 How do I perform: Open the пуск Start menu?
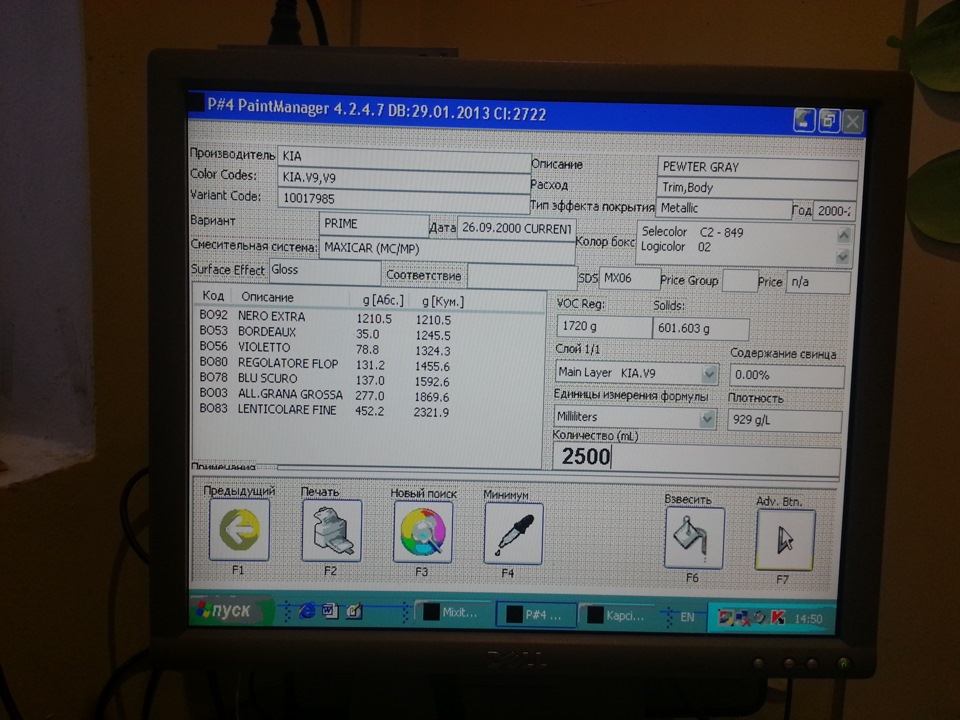tap(230, 610)
